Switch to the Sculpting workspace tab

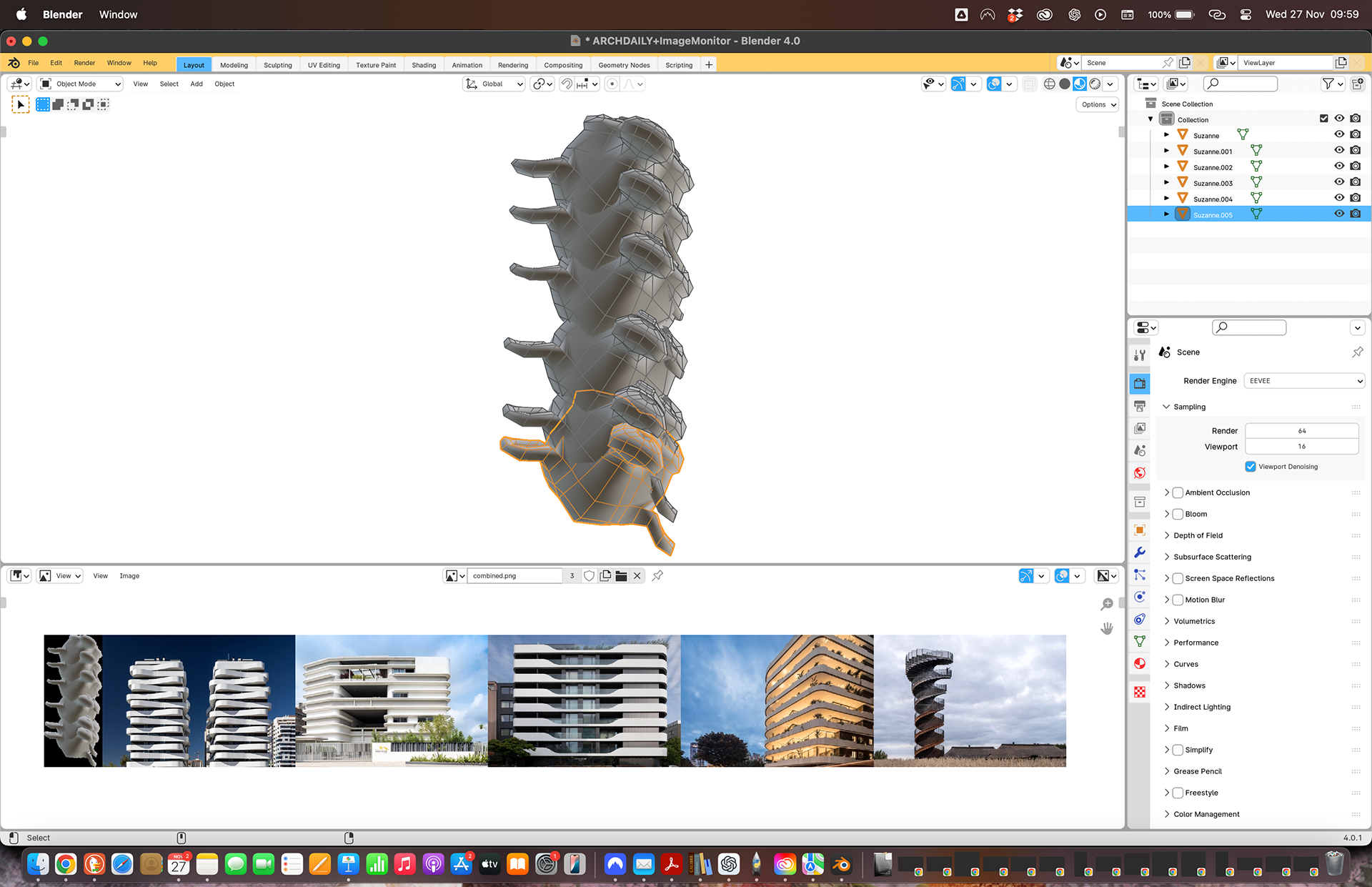pyautogui.click(x=277, y=65)
